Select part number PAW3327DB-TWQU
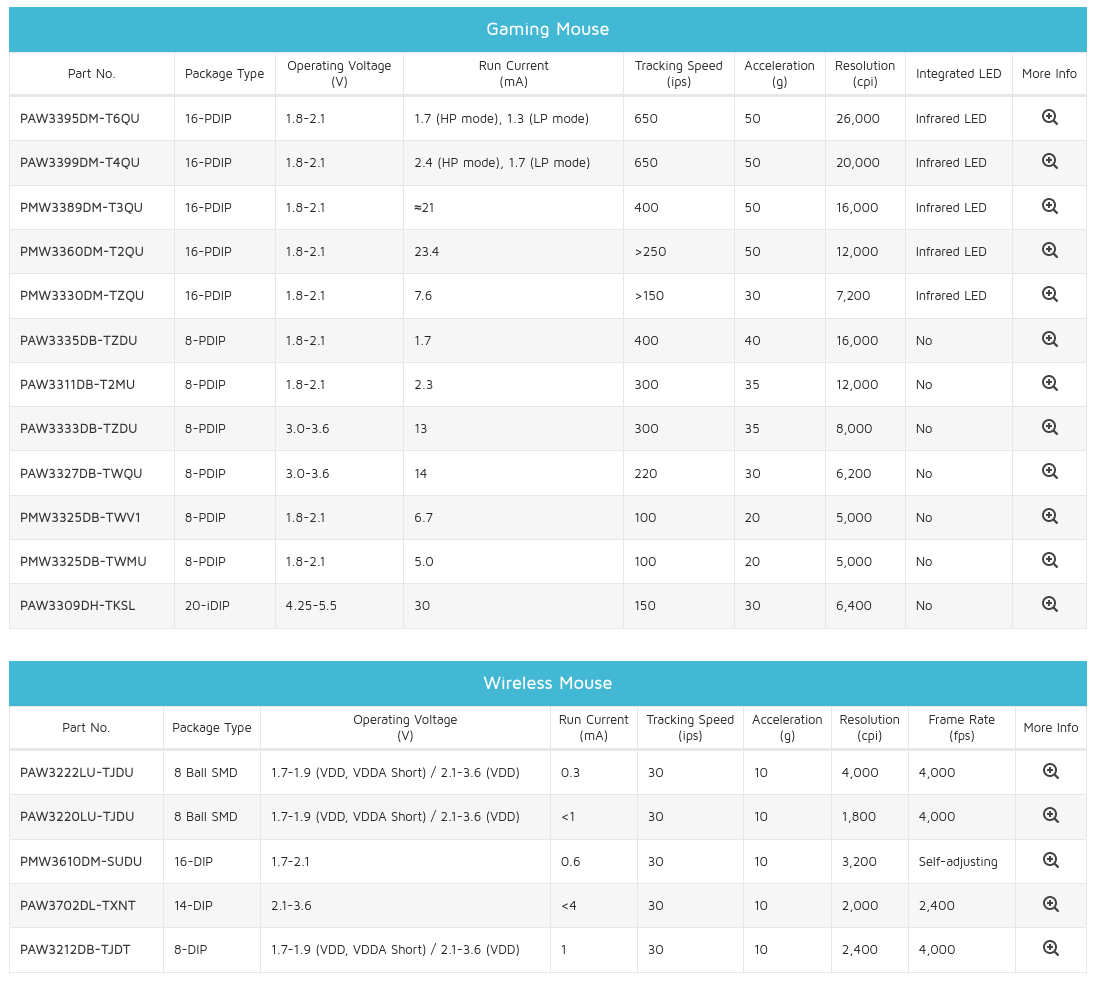Viewport: 1108px width, 992px height. coord(81,473)
